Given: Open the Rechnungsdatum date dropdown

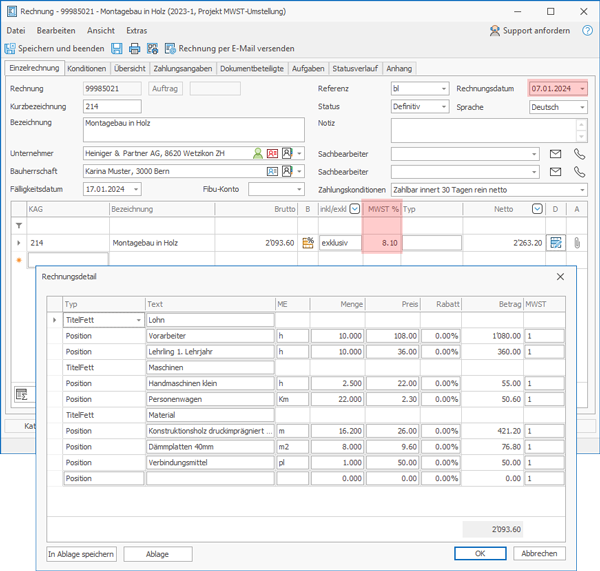Looking at the screenshot, I should coord(582,89).
